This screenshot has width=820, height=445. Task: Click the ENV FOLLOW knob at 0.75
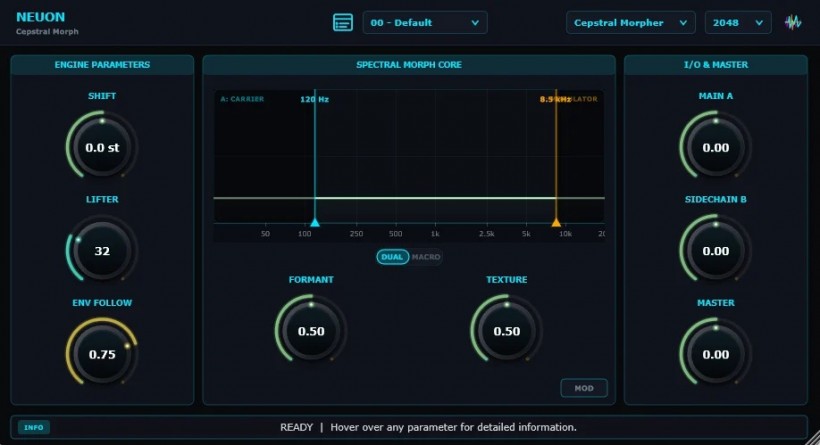102,354
